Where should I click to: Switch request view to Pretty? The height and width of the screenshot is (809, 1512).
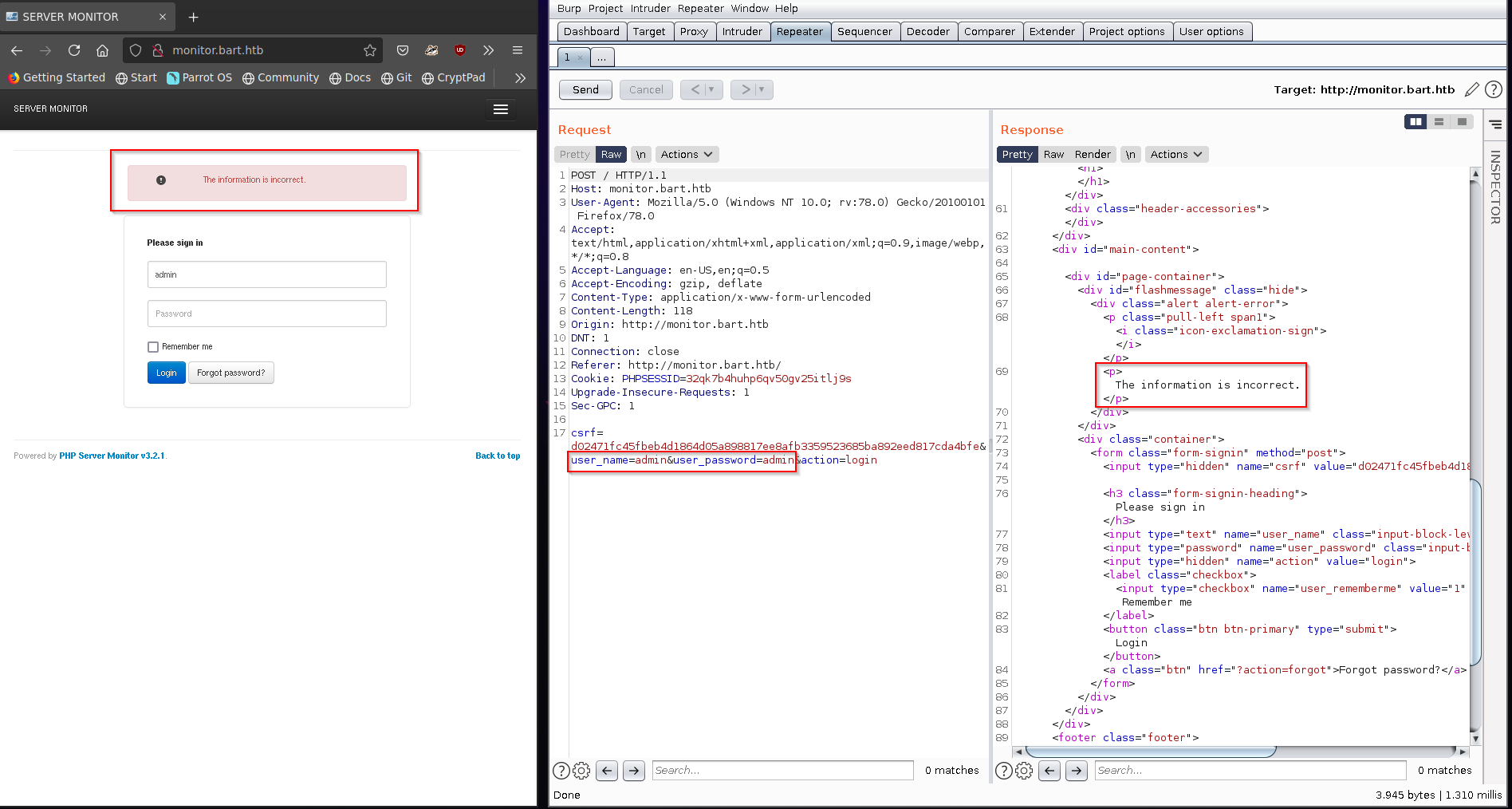click(574, 155)
